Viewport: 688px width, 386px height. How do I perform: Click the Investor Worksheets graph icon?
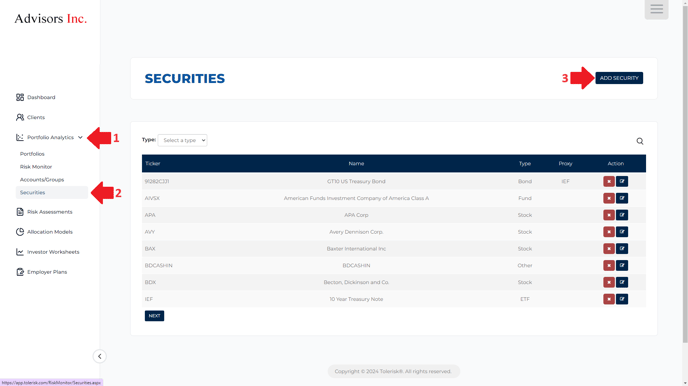pos(20,252)
